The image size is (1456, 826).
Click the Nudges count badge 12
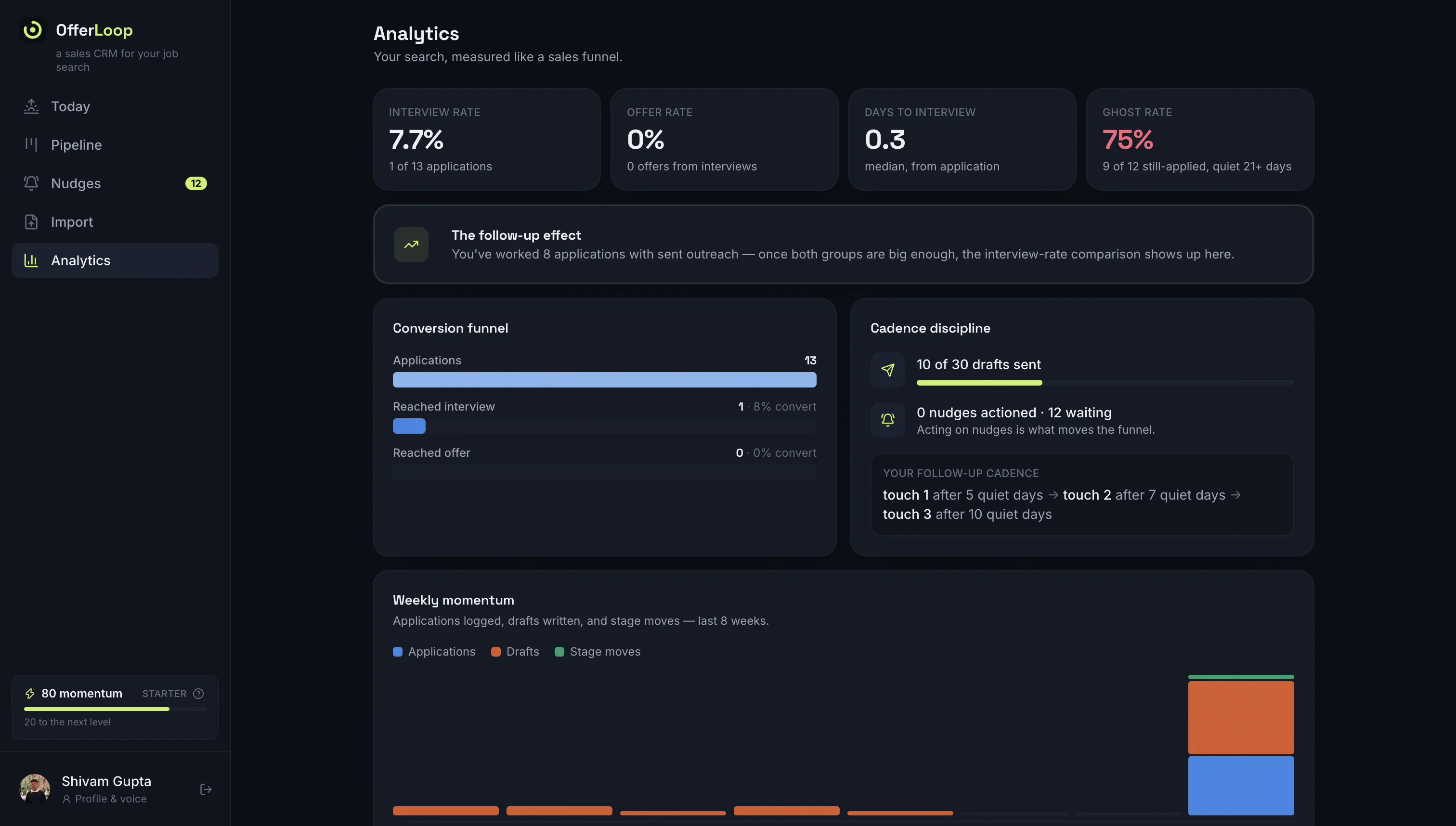coord(196,183)
